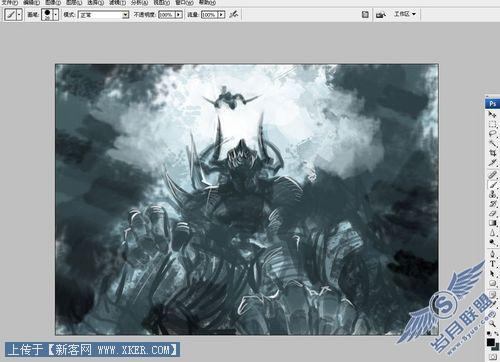
Task: Open the Help menu
Action: 207,2
